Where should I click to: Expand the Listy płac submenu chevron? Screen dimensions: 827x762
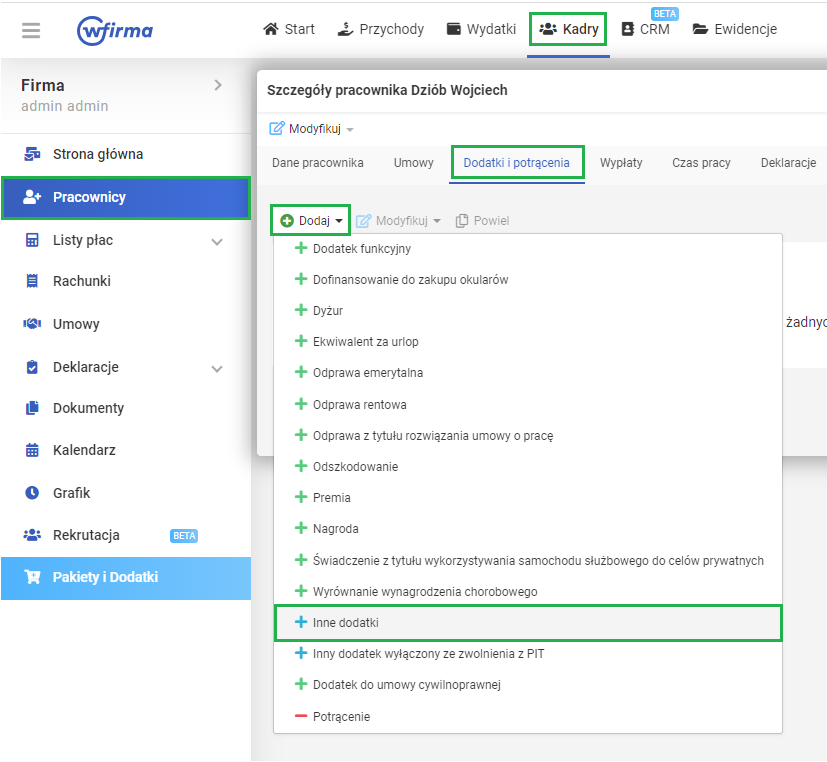[217, 241]
